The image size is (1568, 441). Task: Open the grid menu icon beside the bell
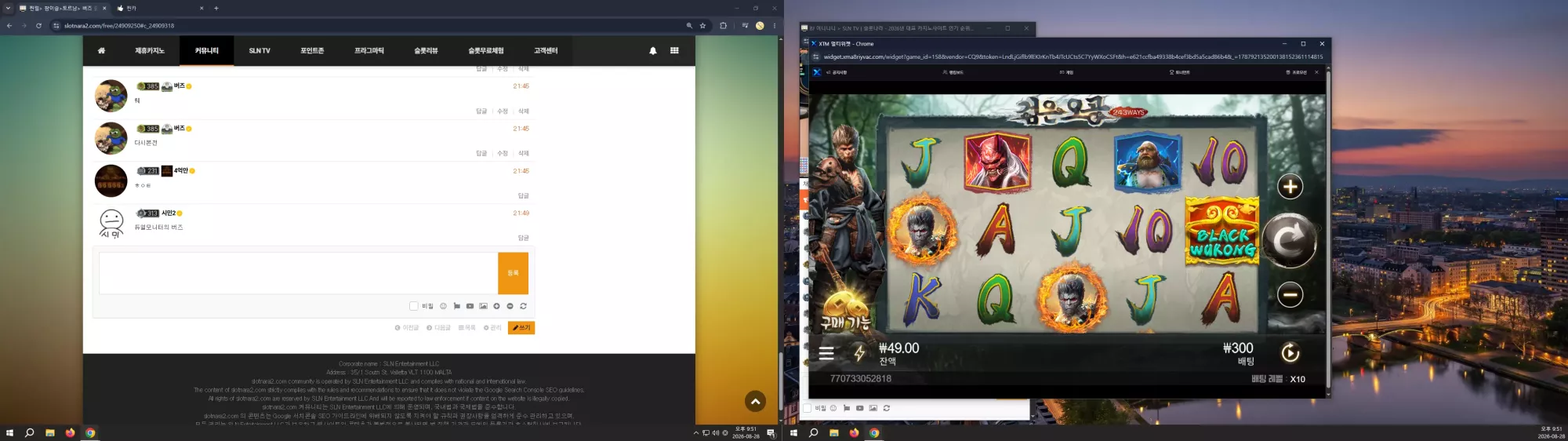(674, 51)
